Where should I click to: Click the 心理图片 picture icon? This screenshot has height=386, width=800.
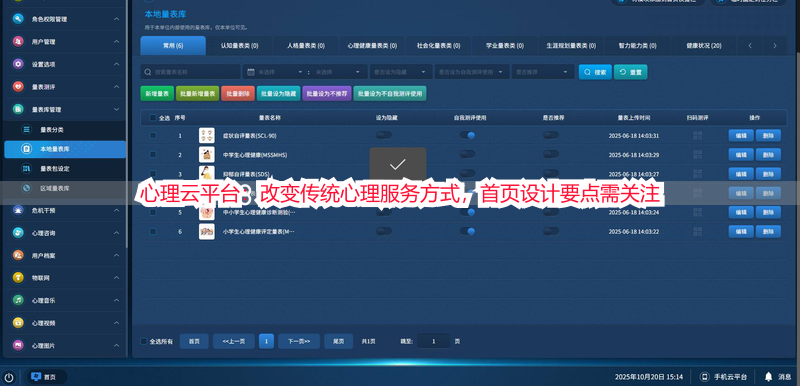coord(18,345)
